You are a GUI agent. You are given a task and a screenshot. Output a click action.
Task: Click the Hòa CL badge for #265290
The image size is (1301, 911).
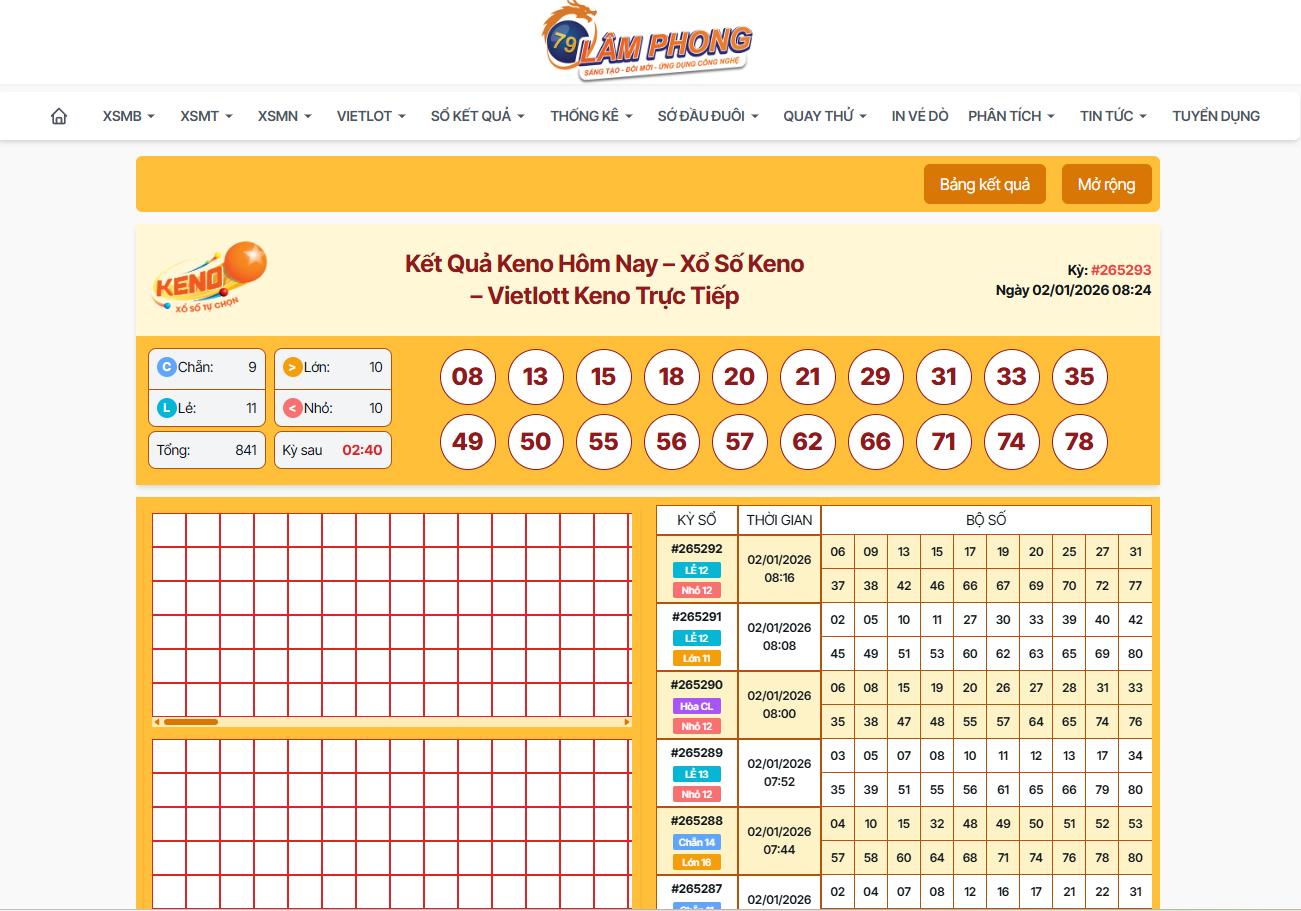696,706
